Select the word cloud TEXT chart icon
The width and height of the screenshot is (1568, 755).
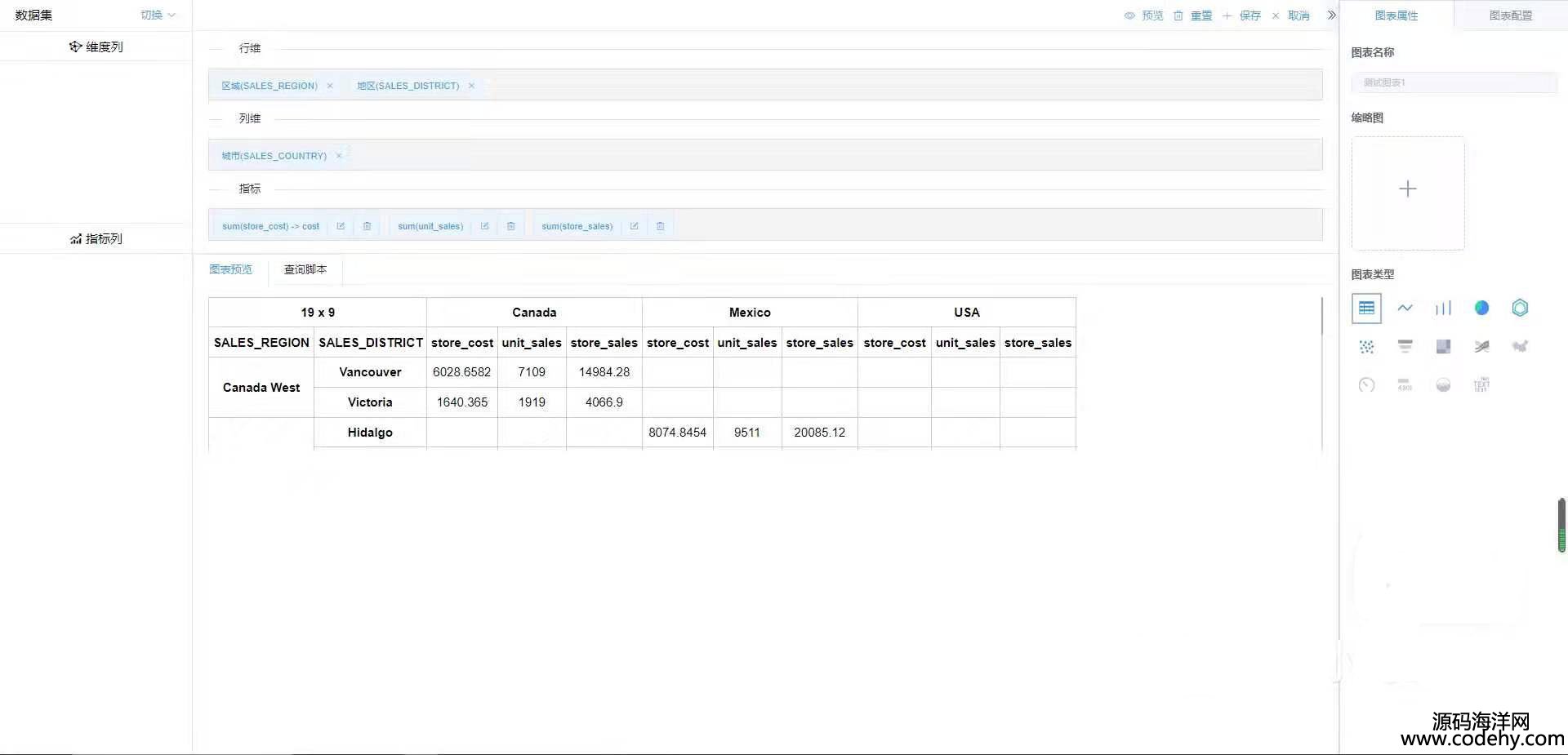click(x=1481, y=385)
